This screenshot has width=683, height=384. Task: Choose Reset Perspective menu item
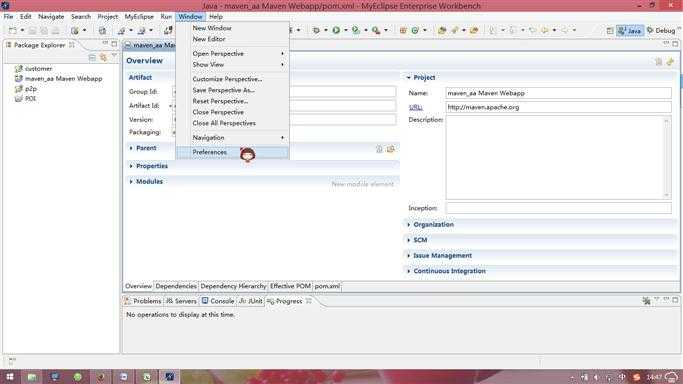click(x=233, y=101)
